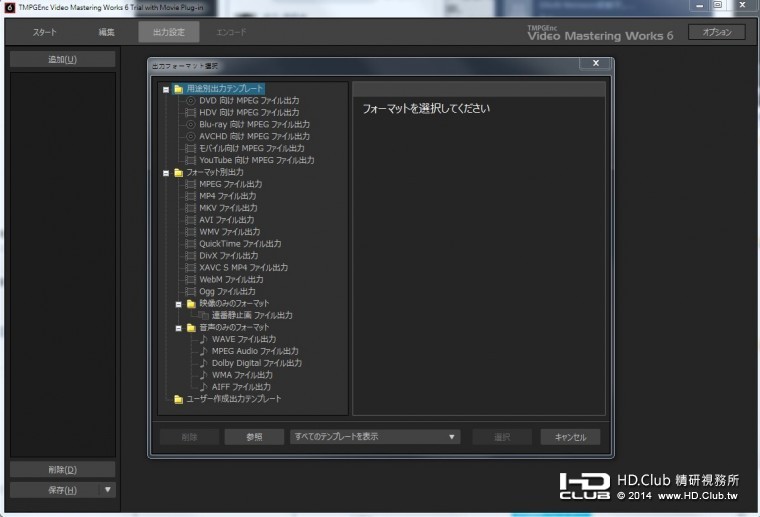
Task: Click the 選択 button in the dialog
Action: click(x=502, y=437)
